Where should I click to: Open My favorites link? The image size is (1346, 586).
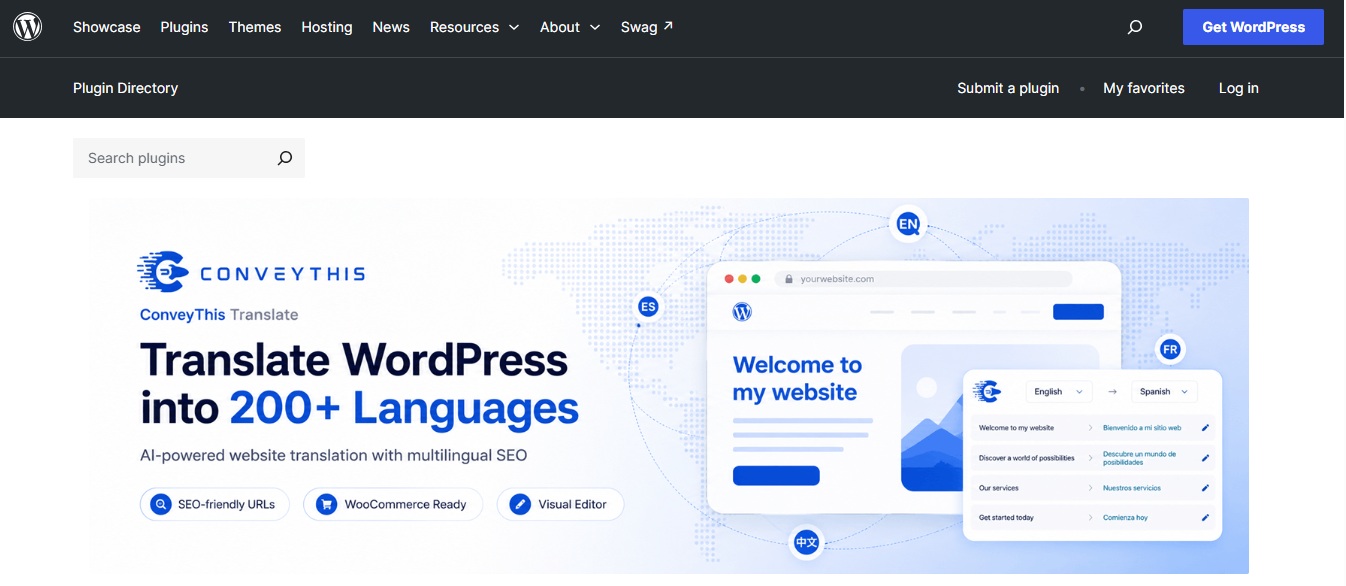[x=1144, y=88]
